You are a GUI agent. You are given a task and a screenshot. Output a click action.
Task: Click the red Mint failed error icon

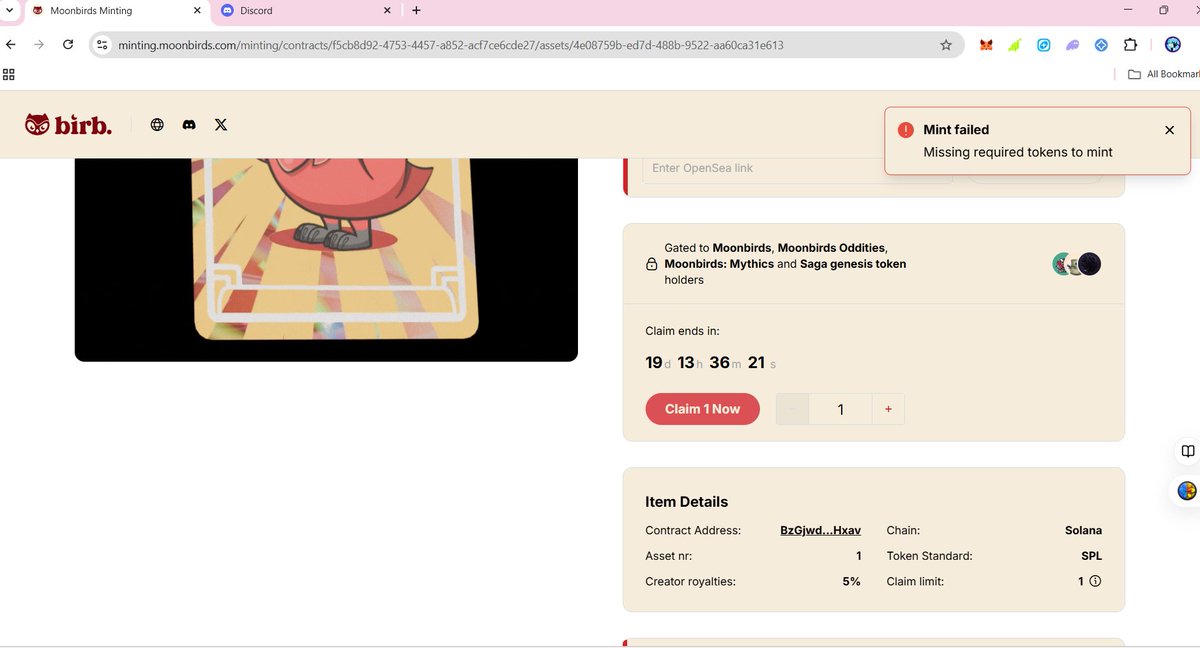tap(905, 130)
